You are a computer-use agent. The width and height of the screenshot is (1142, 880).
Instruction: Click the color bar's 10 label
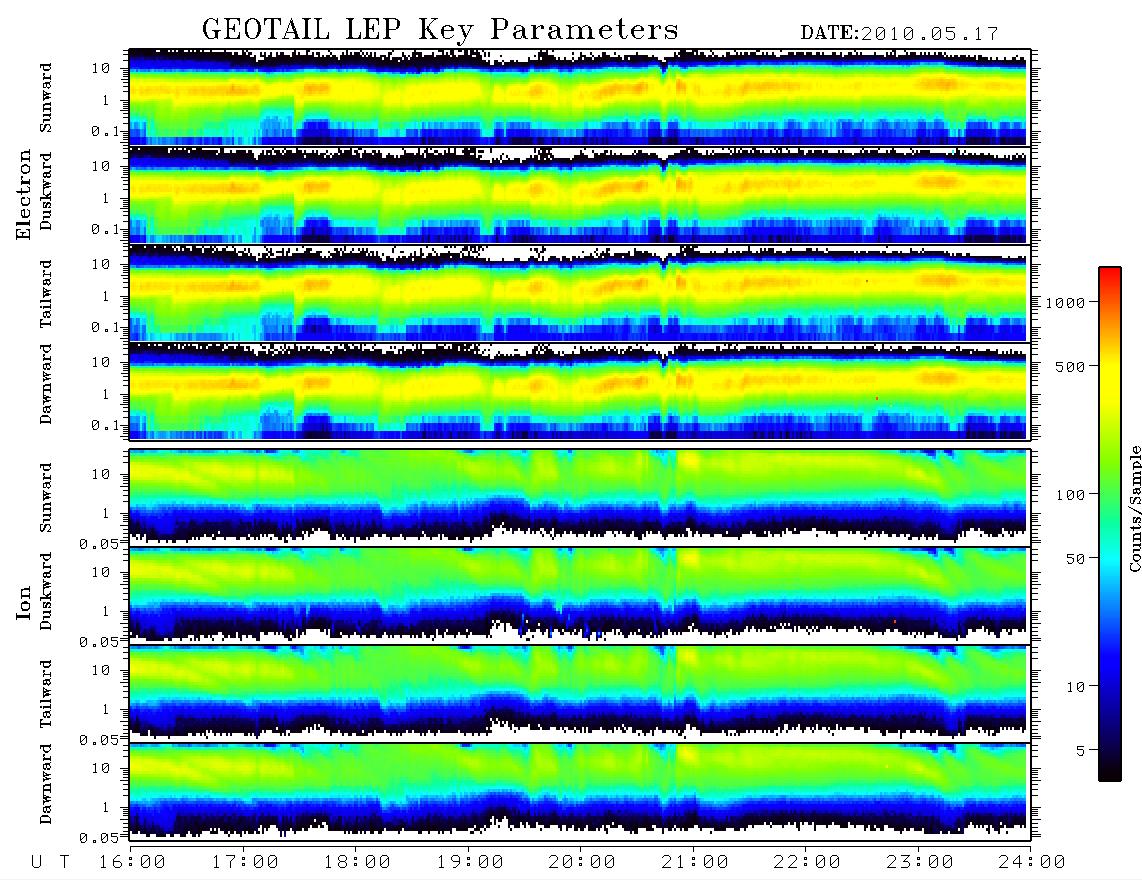point(1075,687)
